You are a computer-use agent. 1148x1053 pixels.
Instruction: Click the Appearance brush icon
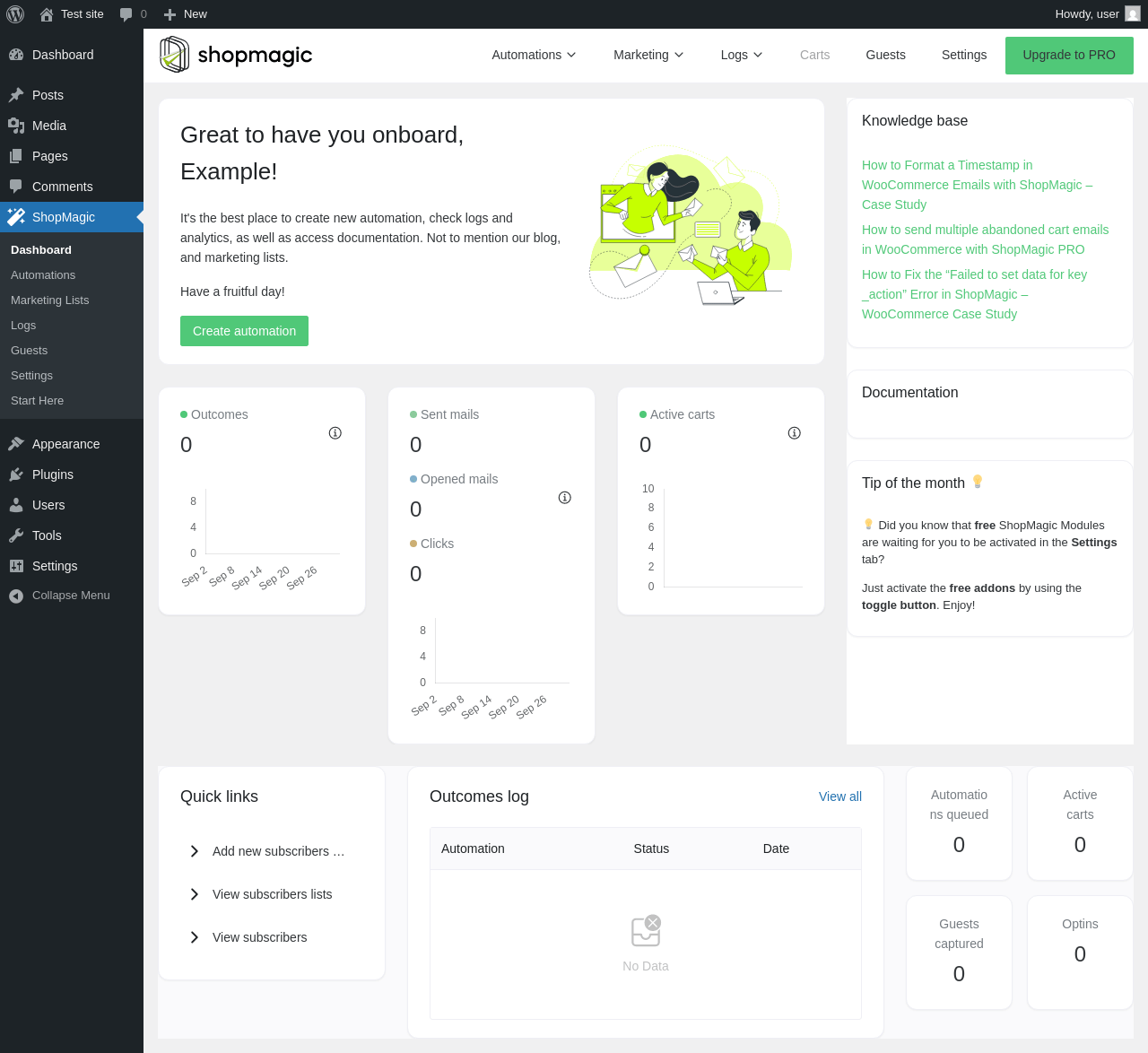[x=16, y=444]
